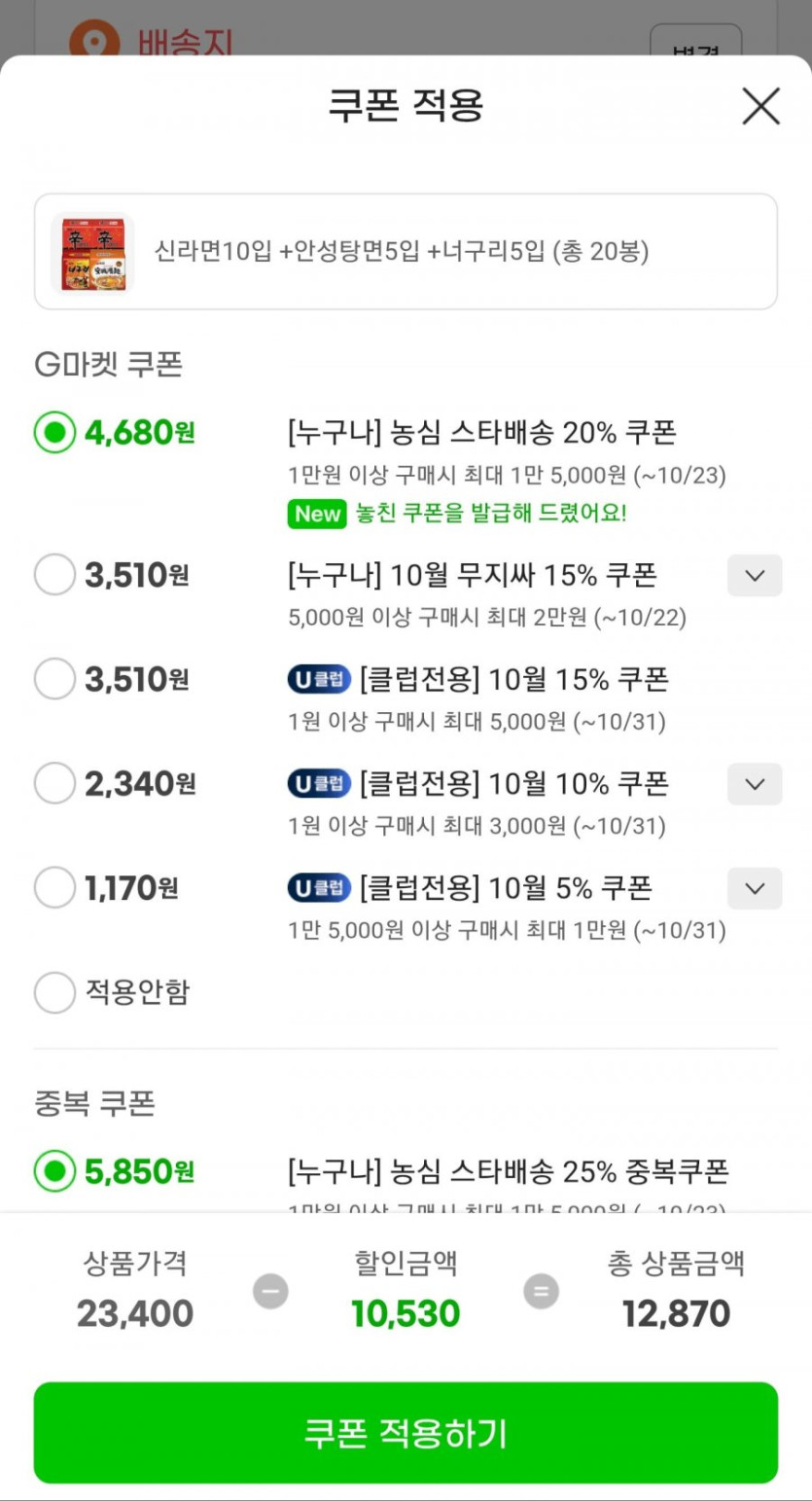The image size is (812, 1501).
Task: Select the 10월 무지싸 15% coupon radio
Action: 54,575
